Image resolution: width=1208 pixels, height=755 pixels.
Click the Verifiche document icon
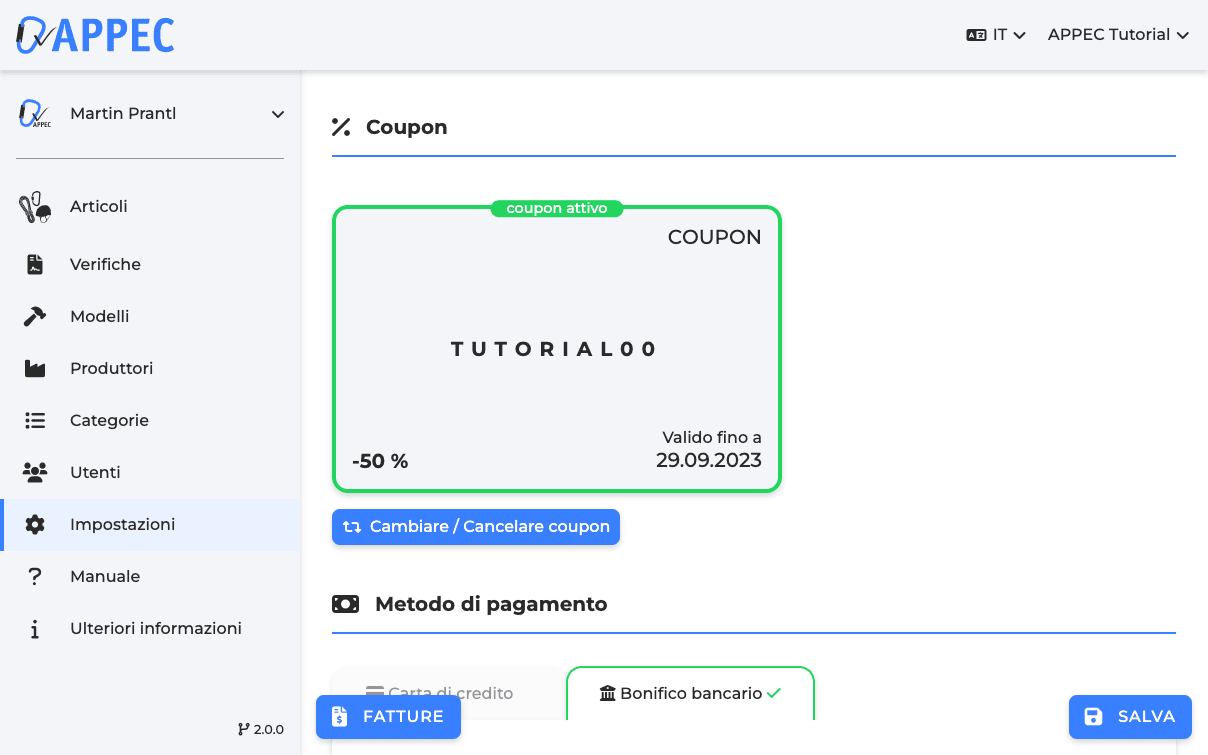(35, 264)
